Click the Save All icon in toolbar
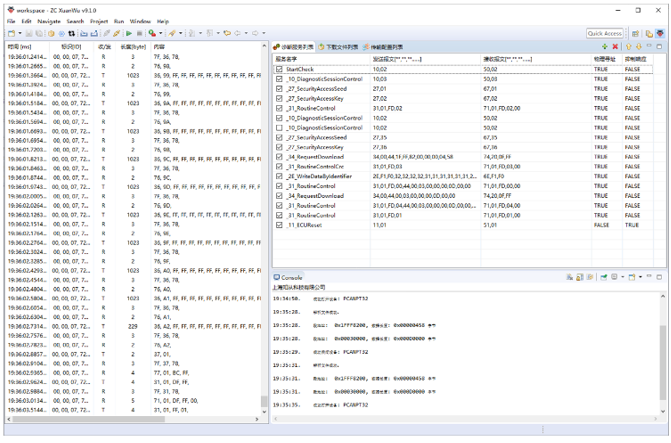Screen dimensions: 671x443 click(x=39, y=33)
